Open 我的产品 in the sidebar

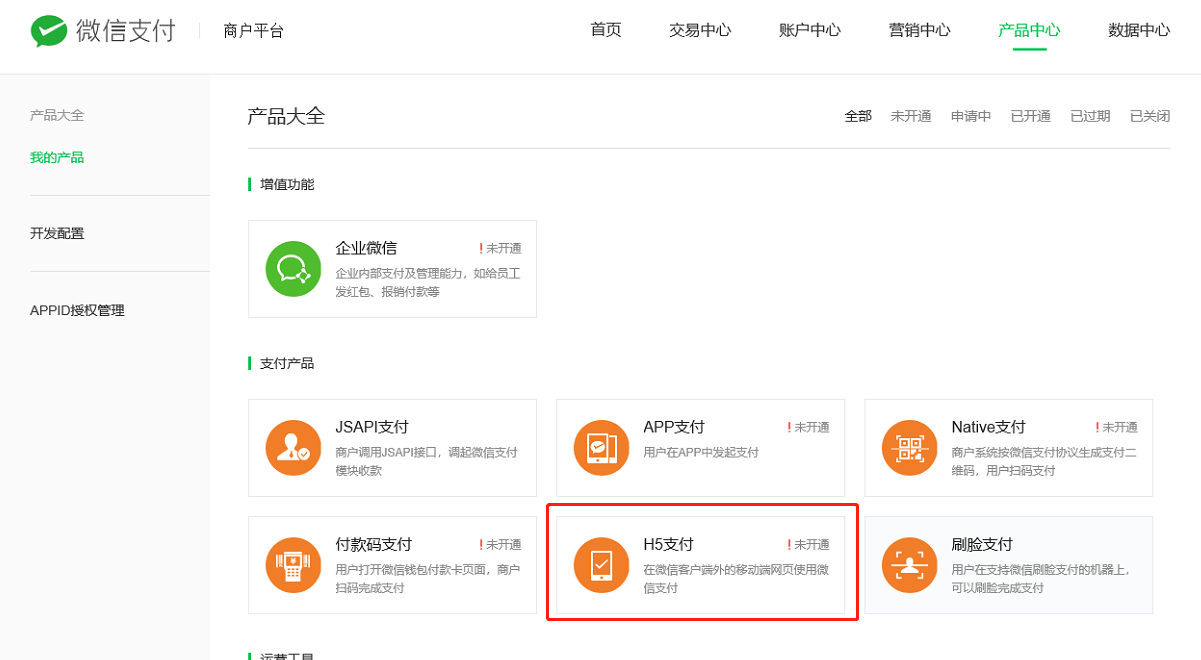(57, 157)
